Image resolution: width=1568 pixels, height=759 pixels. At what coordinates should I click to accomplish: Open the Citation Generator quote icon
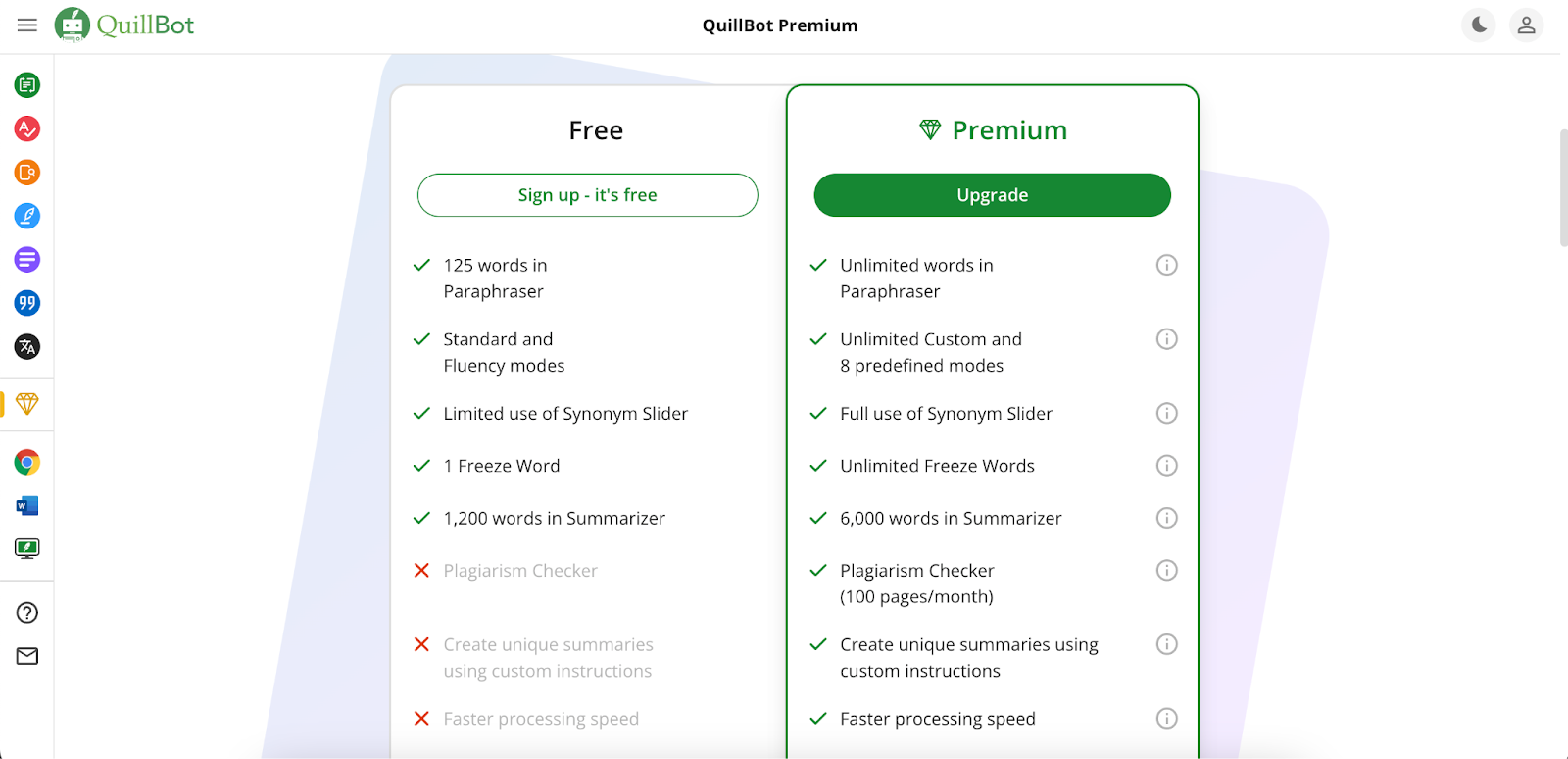(x=27, y=303)
